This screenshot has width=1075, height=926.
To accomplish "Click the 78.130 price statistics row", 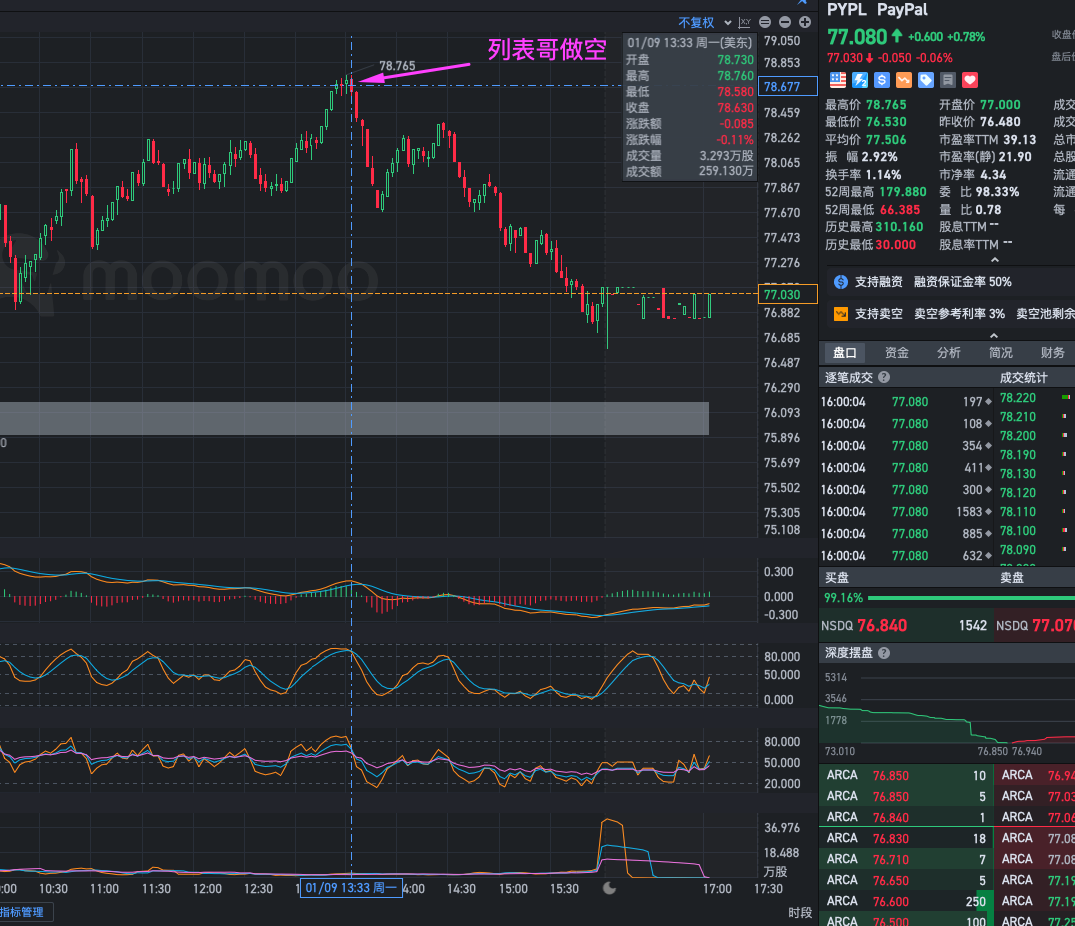I will click(x=1035, y=474).
